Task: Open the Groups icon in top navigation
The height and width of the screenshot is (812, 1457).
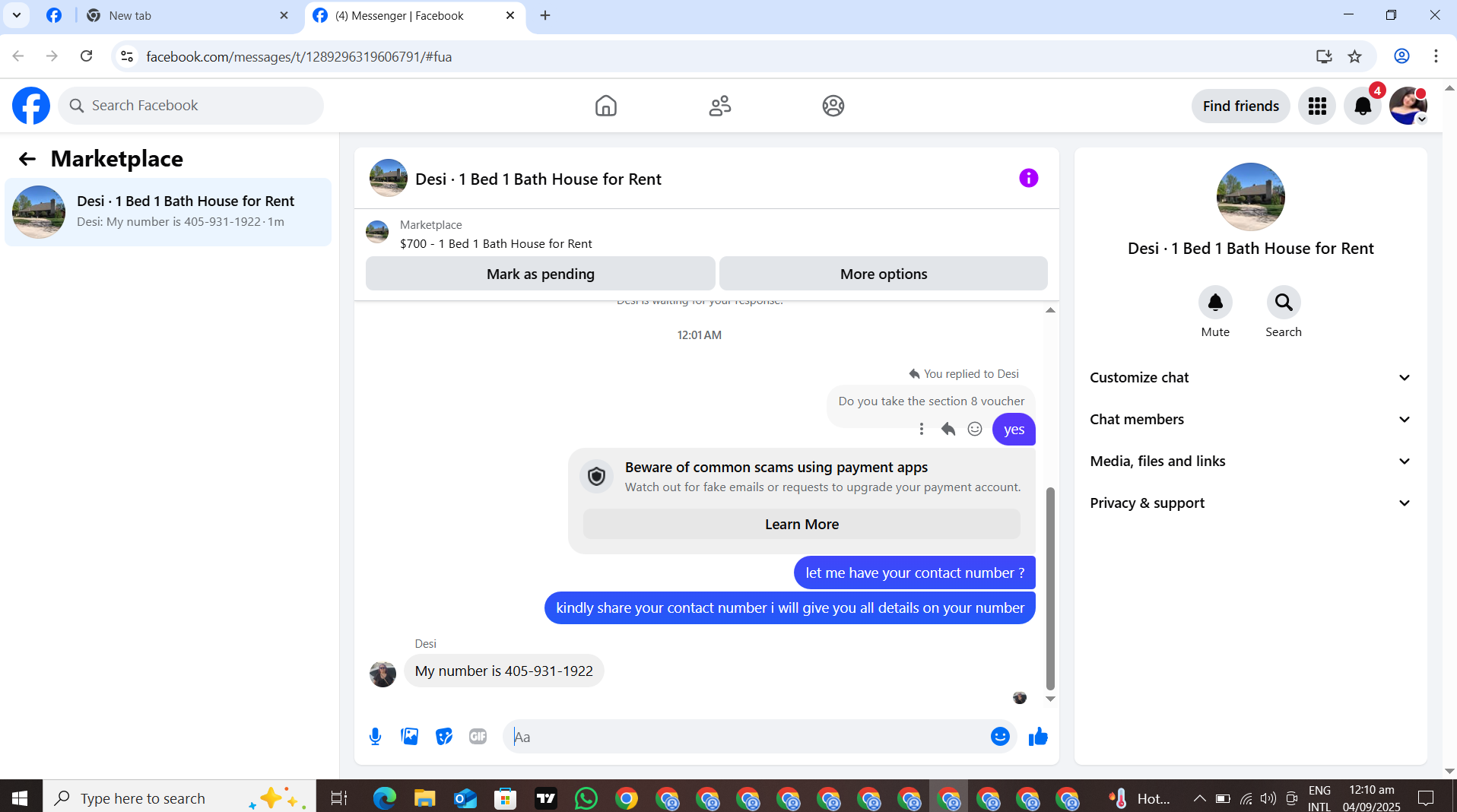Action: click(x=833, y=106)
